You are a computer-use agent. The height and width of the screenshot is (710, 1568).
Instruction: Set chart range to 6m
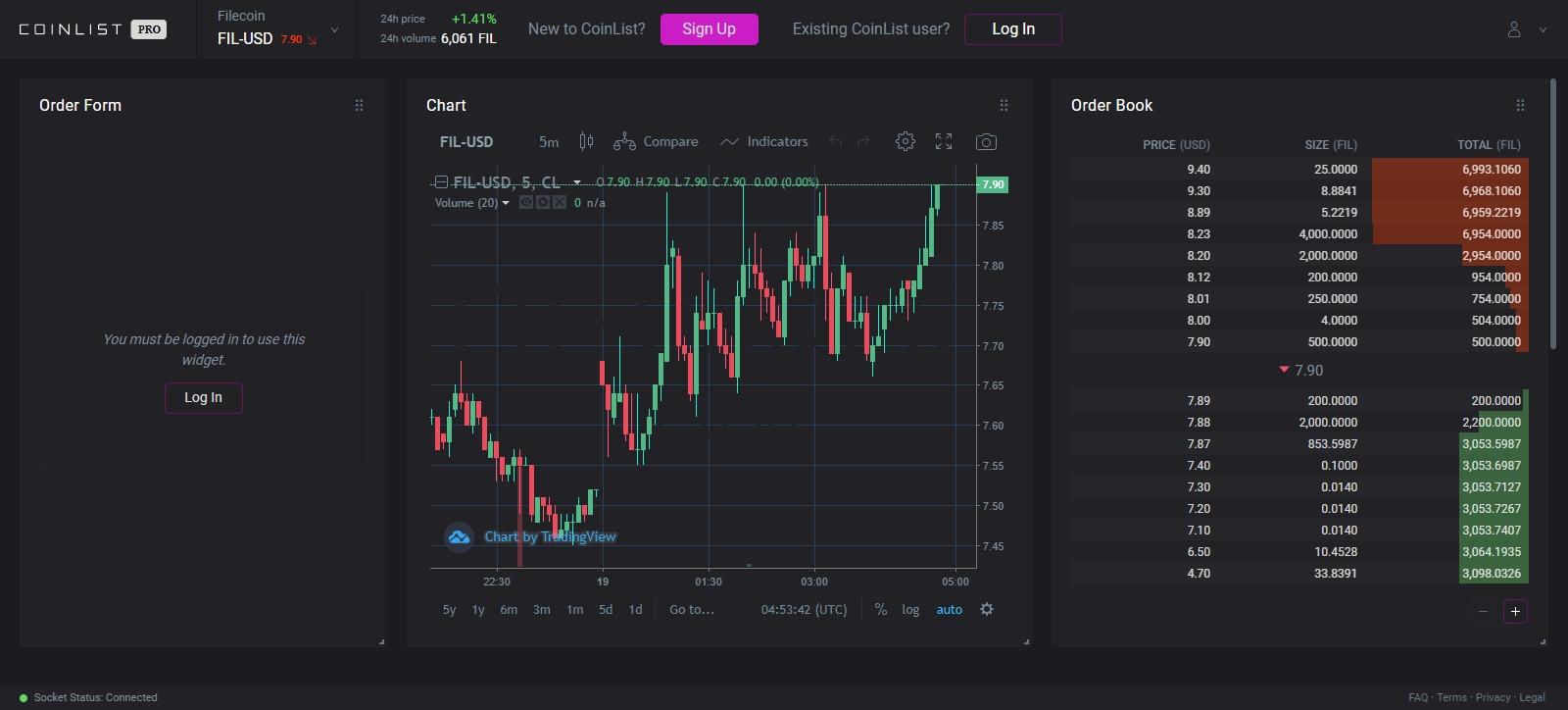tap(509, 610)
